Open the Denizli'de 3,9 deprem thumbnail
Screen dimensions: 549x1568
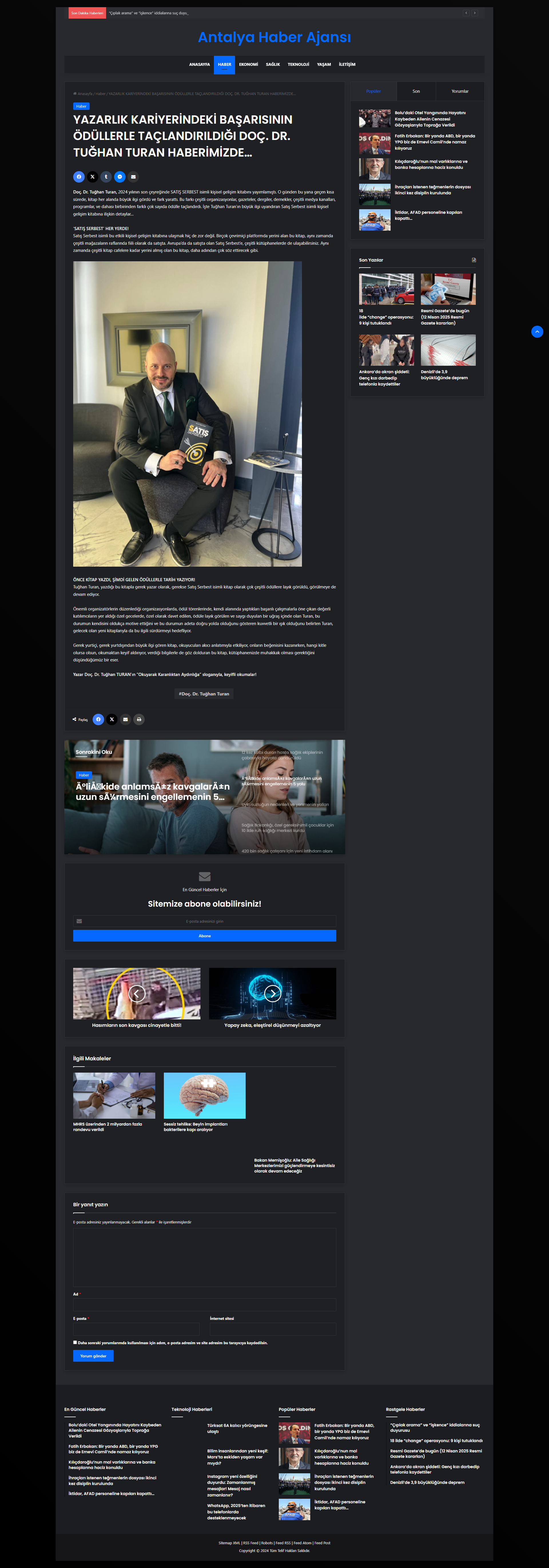pyautogui.click(x=448, y=350)
